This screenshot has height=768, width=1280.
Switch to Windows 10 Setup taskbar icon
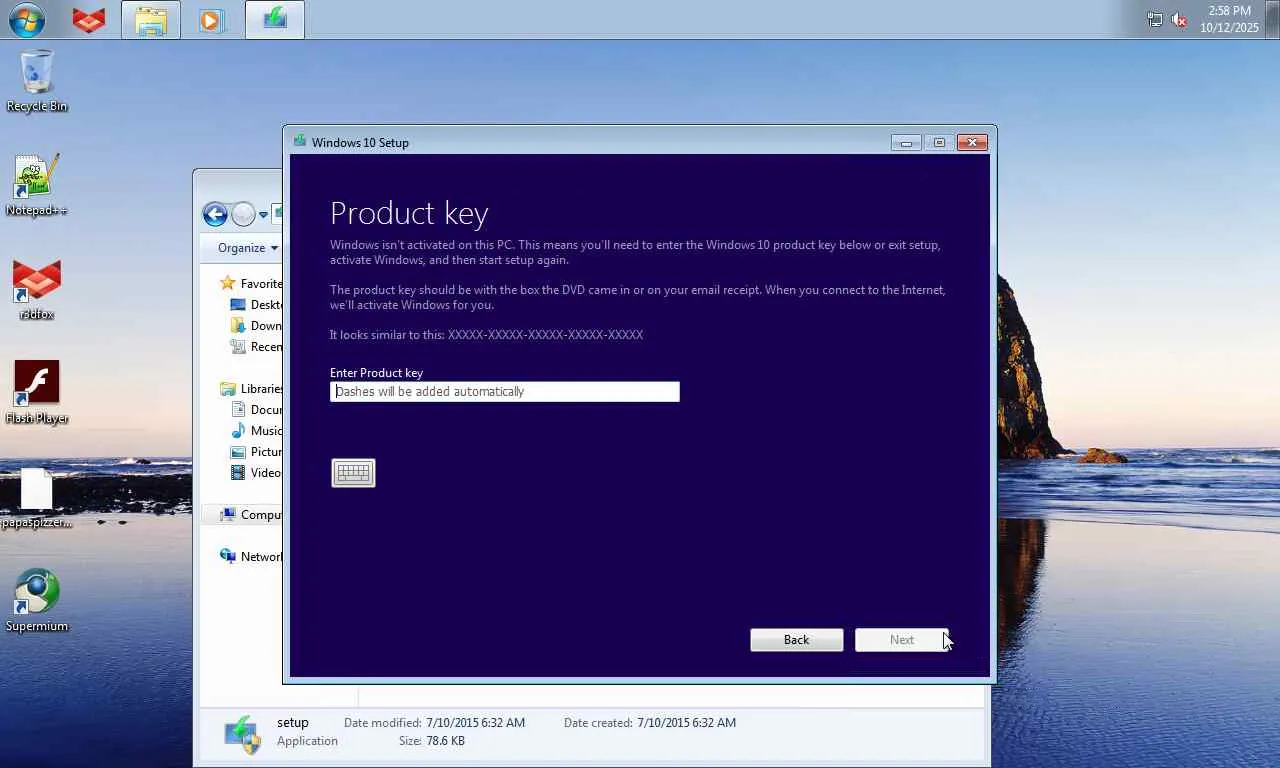click(x=275, y=20)
